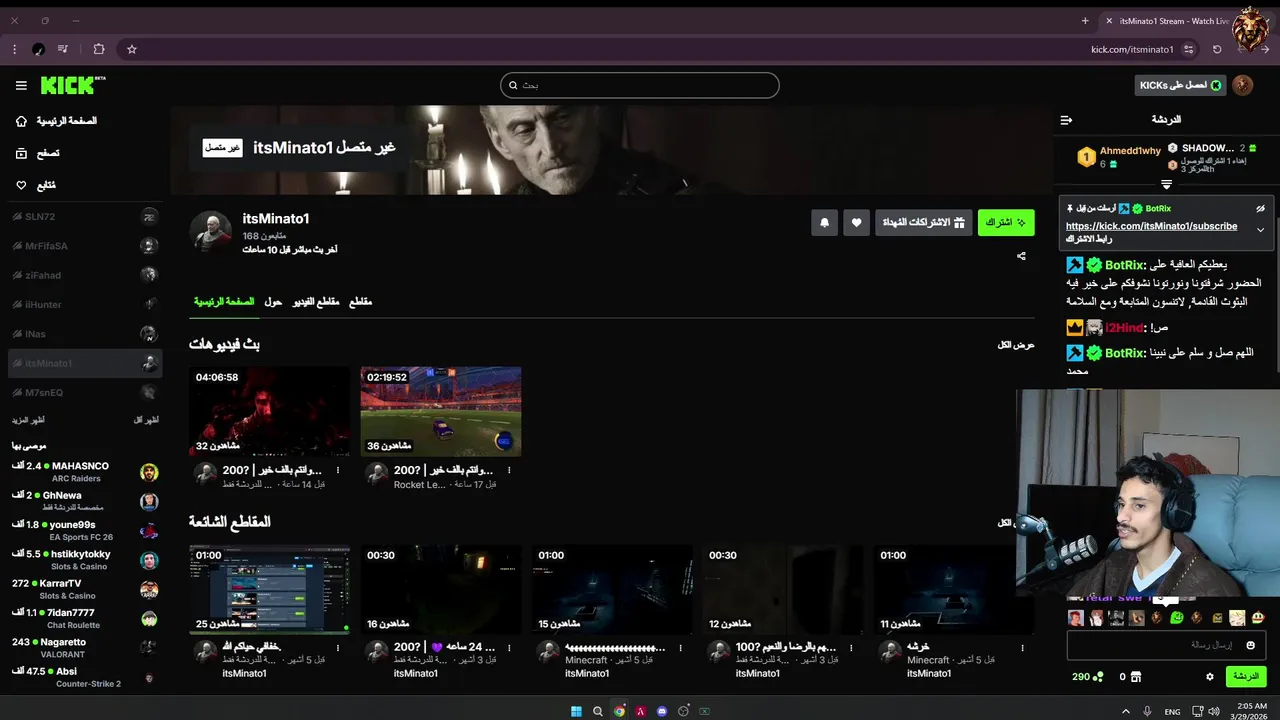Open recommended channel Nagaretto
Image resolution: width=1280 pixels, height=720 pixels.
point(85,648)
